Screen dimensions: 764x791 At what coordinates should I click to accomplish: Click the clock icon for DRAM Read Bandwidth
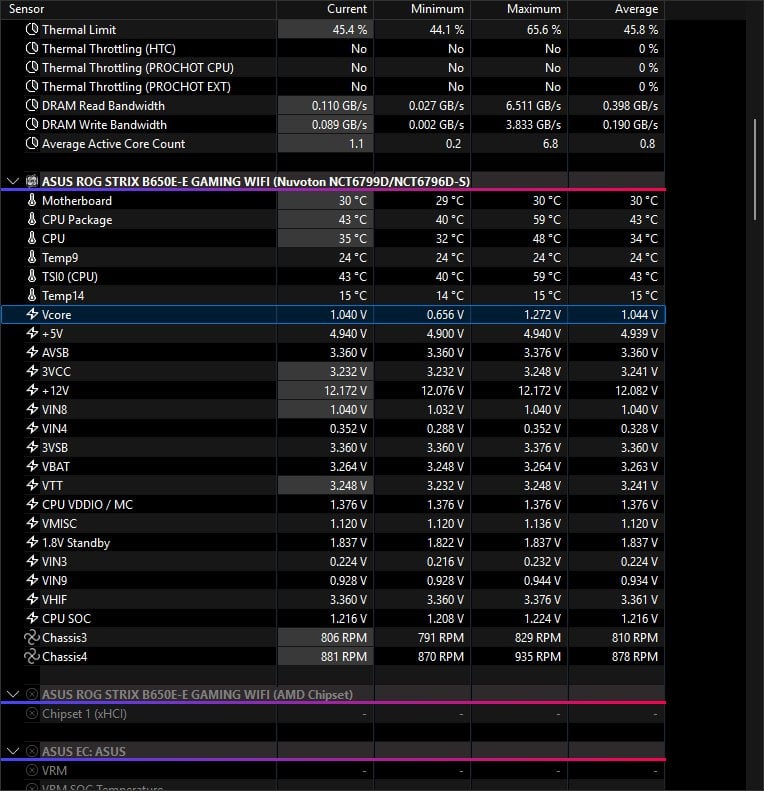[x=31, y=106]
